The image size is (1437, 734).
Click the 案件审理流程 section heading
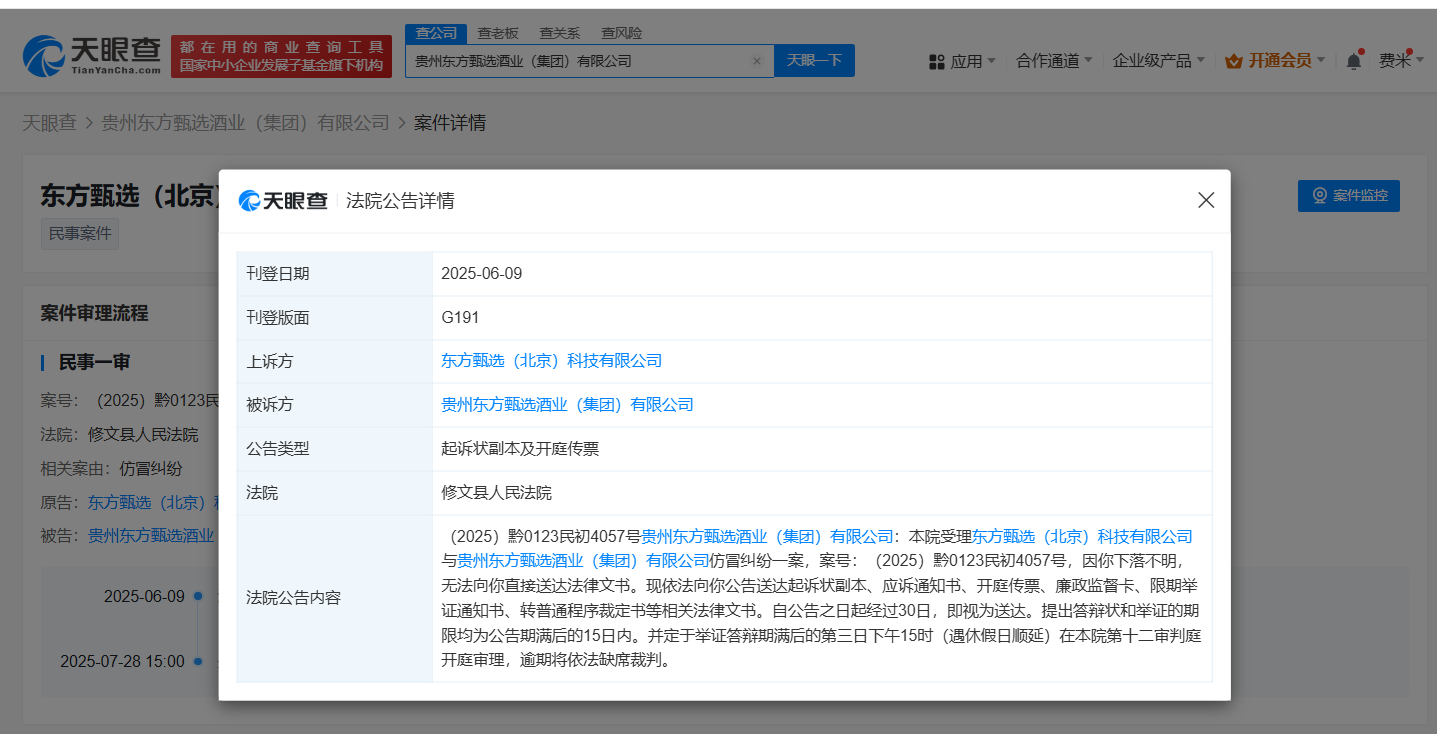94,313
